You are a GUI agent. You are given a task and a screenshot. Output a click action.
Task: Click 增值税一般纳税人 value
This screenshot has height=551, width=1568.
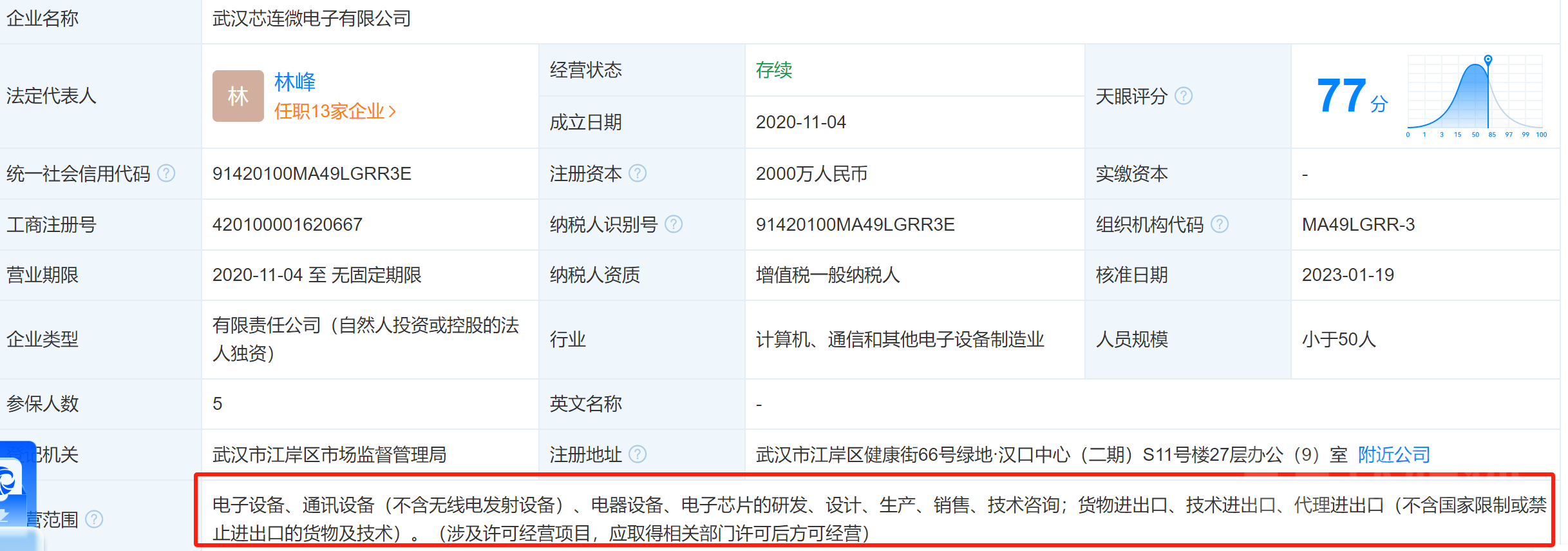coord(827,275)
